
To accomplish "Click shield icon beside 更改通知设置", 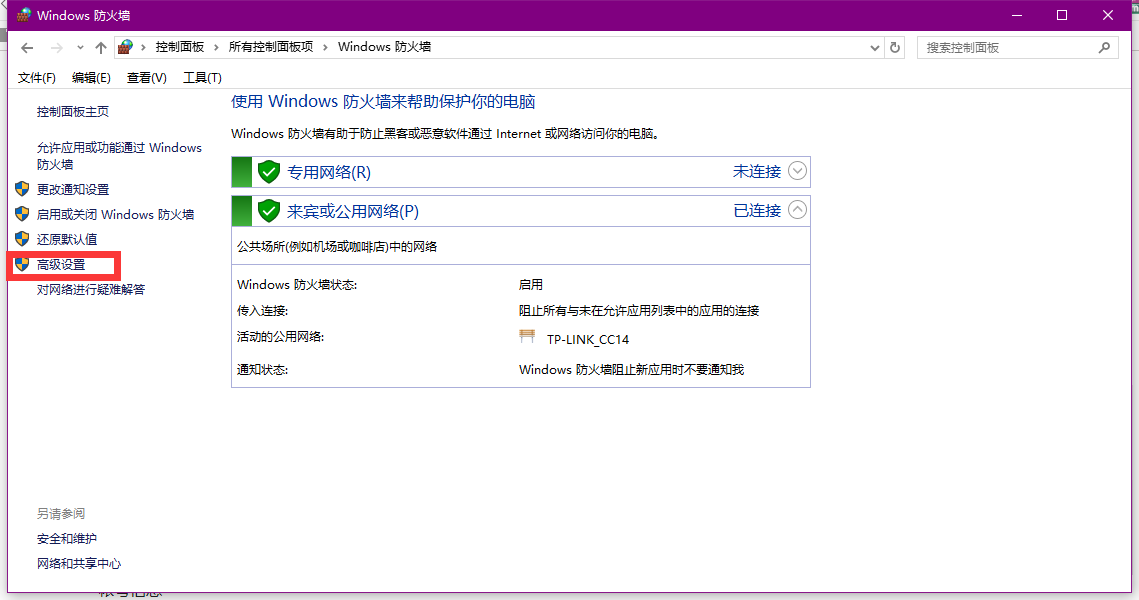I will tap(22, 189).
